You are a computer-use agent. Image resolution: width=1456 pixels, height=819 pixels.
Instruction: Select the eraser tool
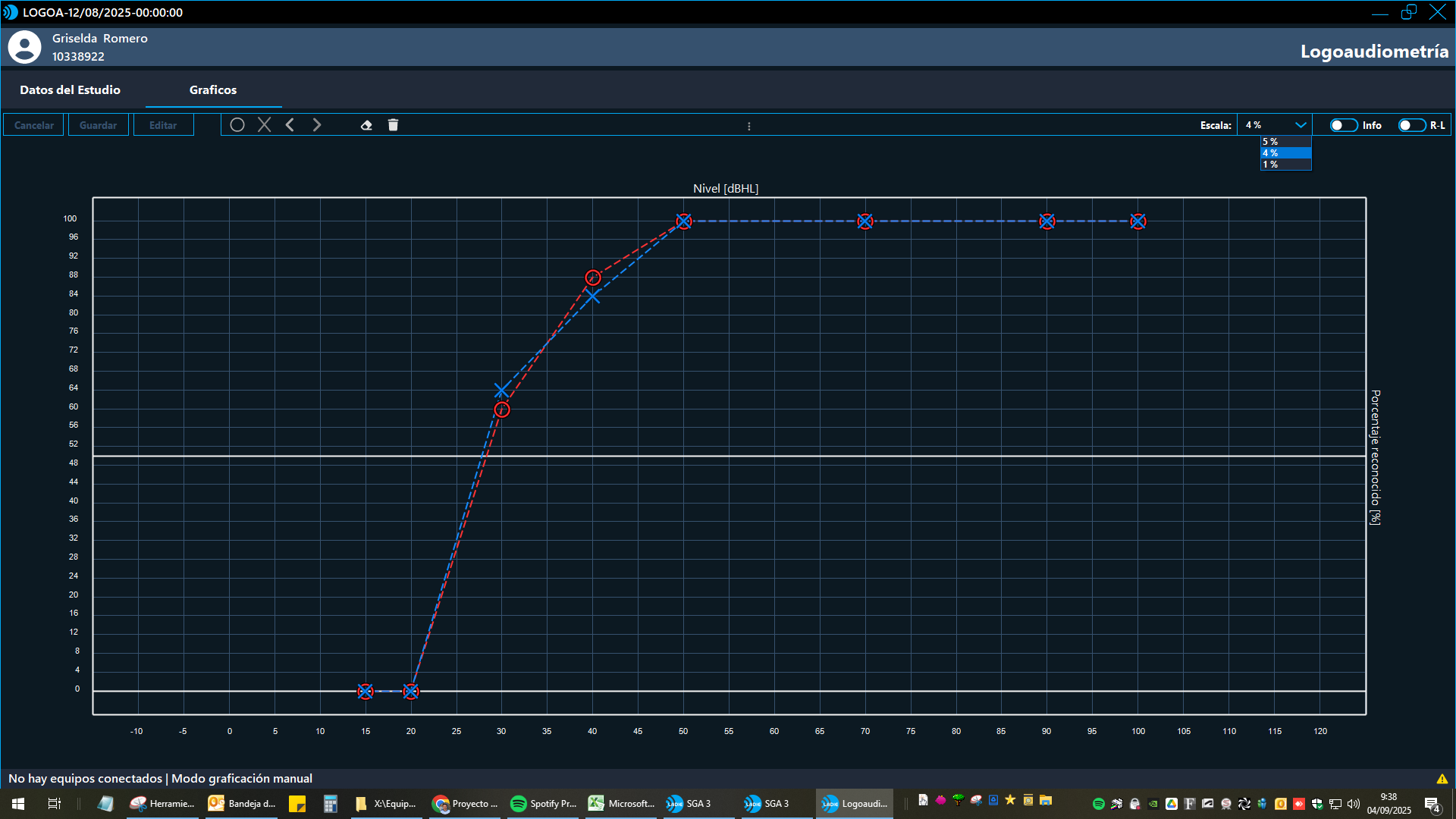(x=366, y=125)
